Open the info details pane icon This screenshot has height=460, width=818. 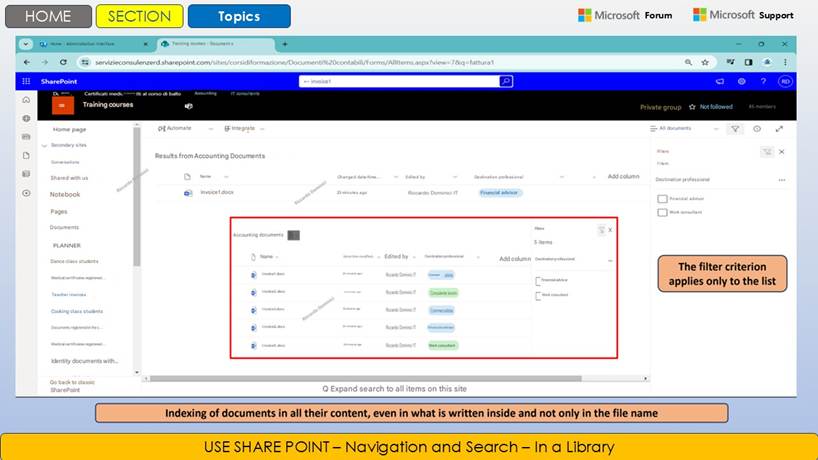point(757,129)
